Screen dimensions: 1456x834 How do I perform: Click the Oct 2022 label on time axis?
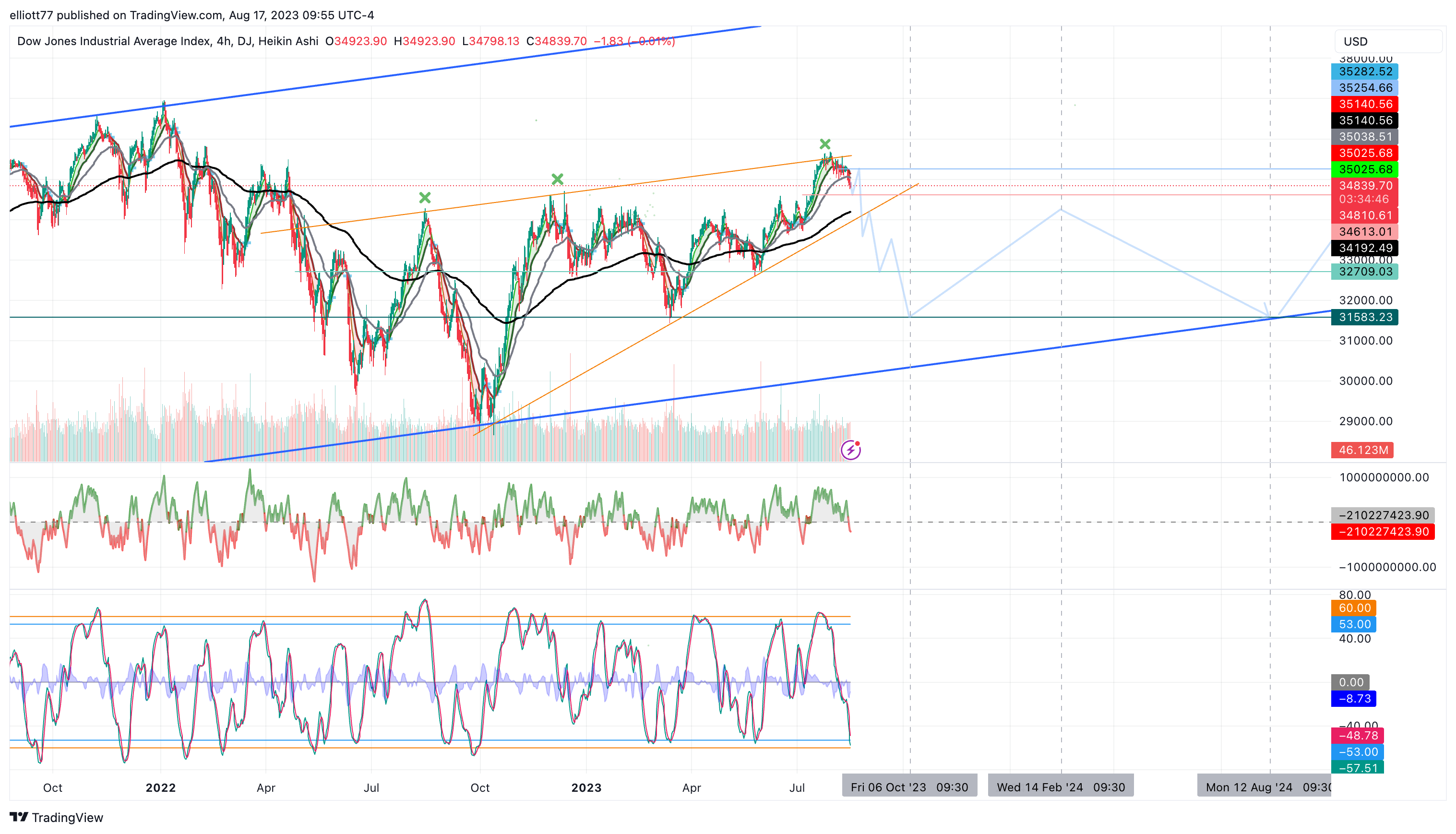click(480, 787)
